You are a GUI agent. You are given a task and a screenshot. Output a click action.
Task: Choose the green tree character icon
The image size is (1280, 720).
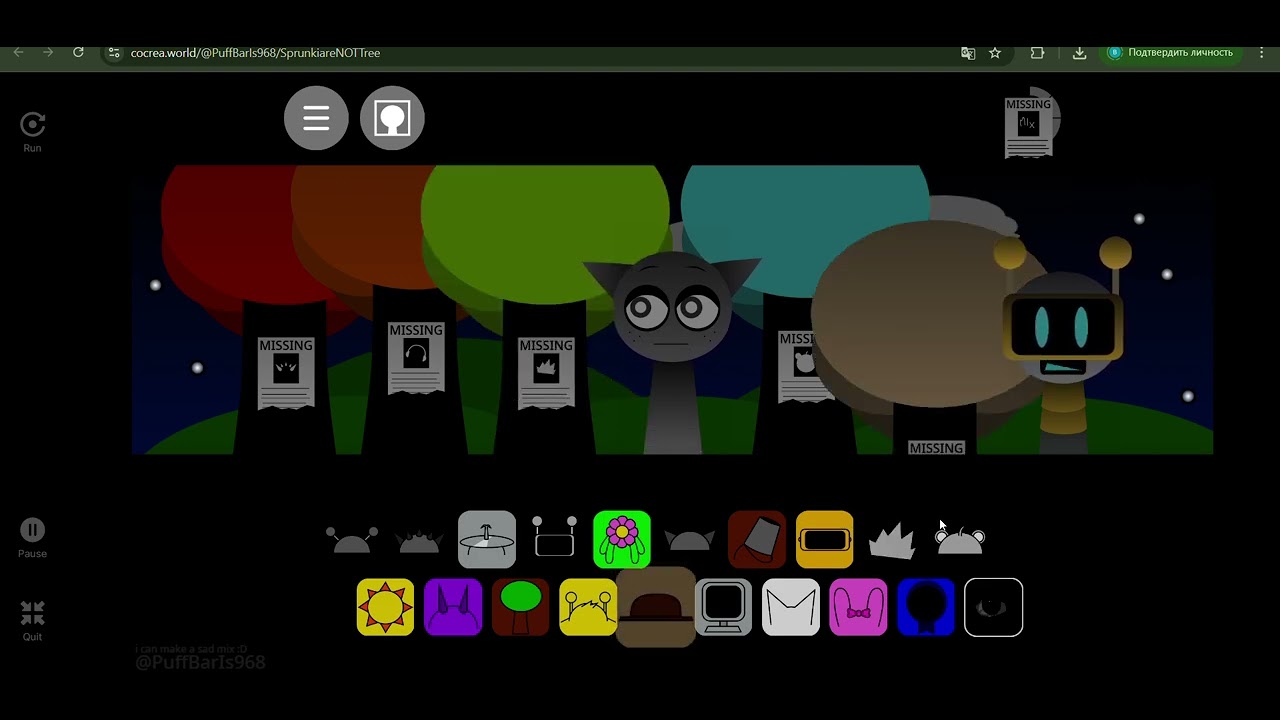520,607
